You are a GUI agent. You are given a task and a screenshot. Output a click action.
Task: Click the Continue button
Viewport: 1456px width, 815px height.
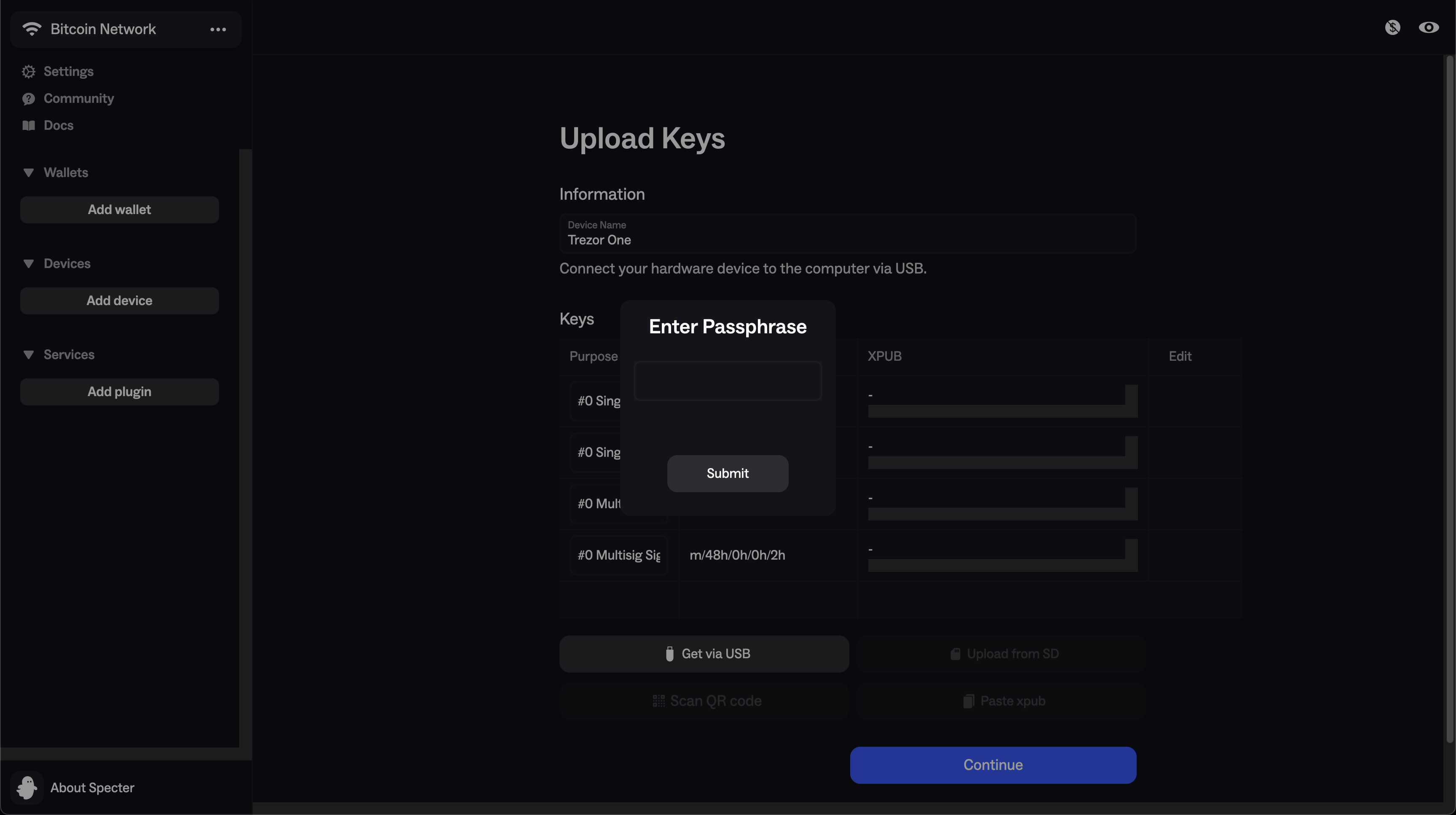click(x=993, y=765)
